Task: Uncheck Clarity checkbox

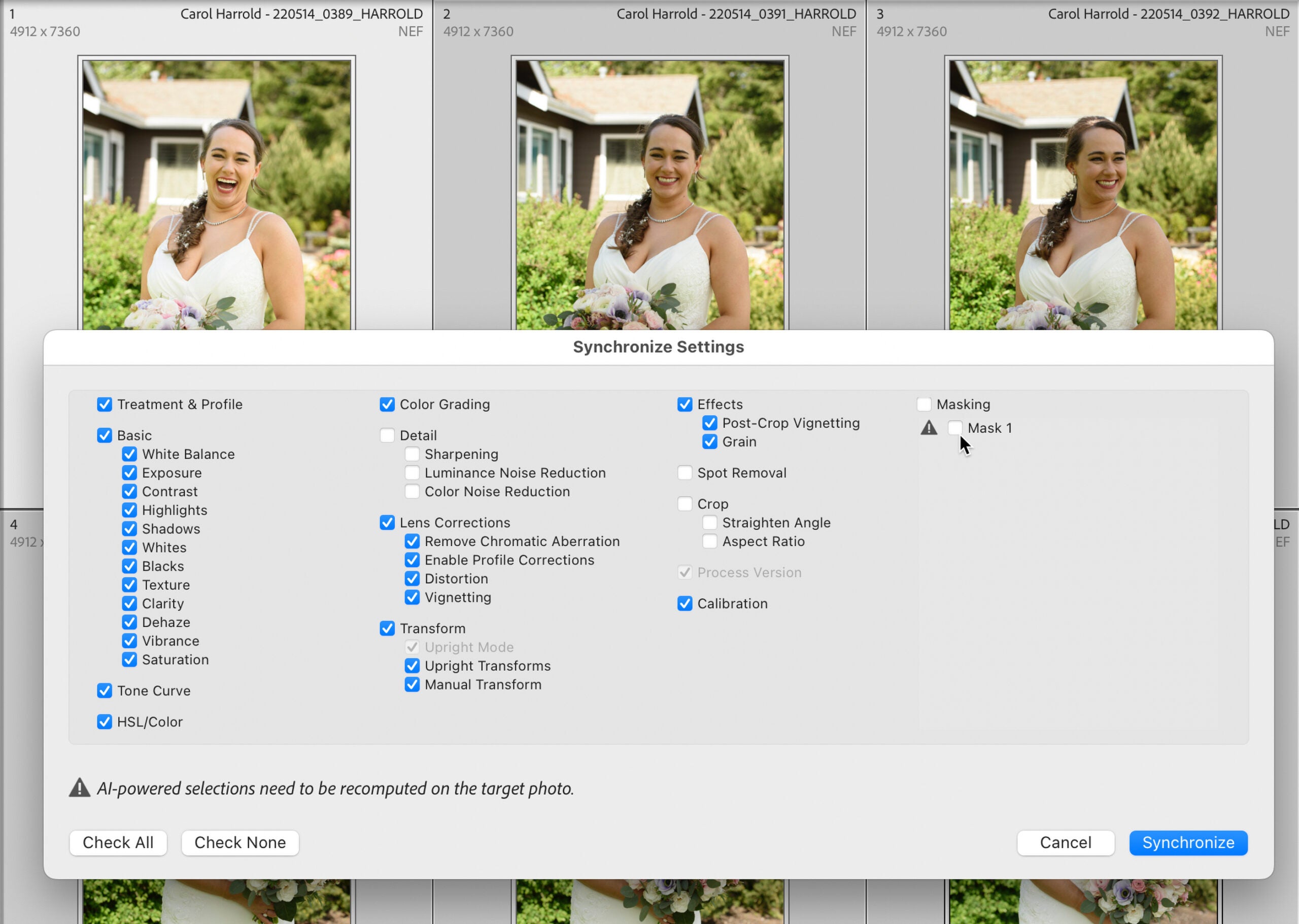Action: coord(130,604)
